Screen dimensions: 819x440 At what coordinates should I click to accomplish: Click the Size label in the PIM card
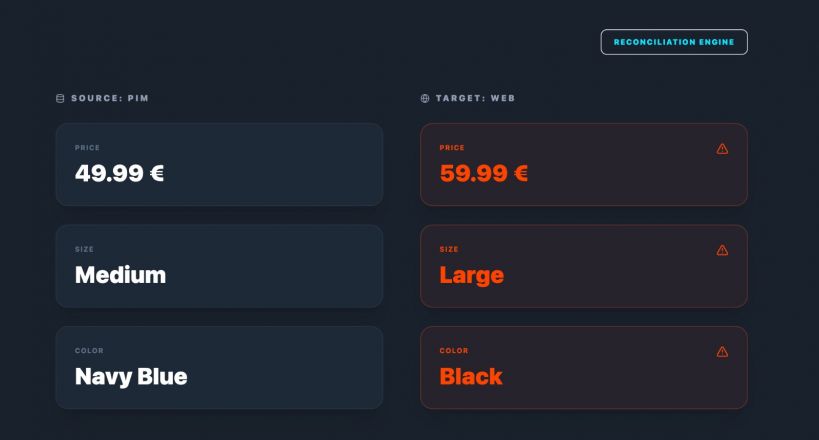point(84,249)
